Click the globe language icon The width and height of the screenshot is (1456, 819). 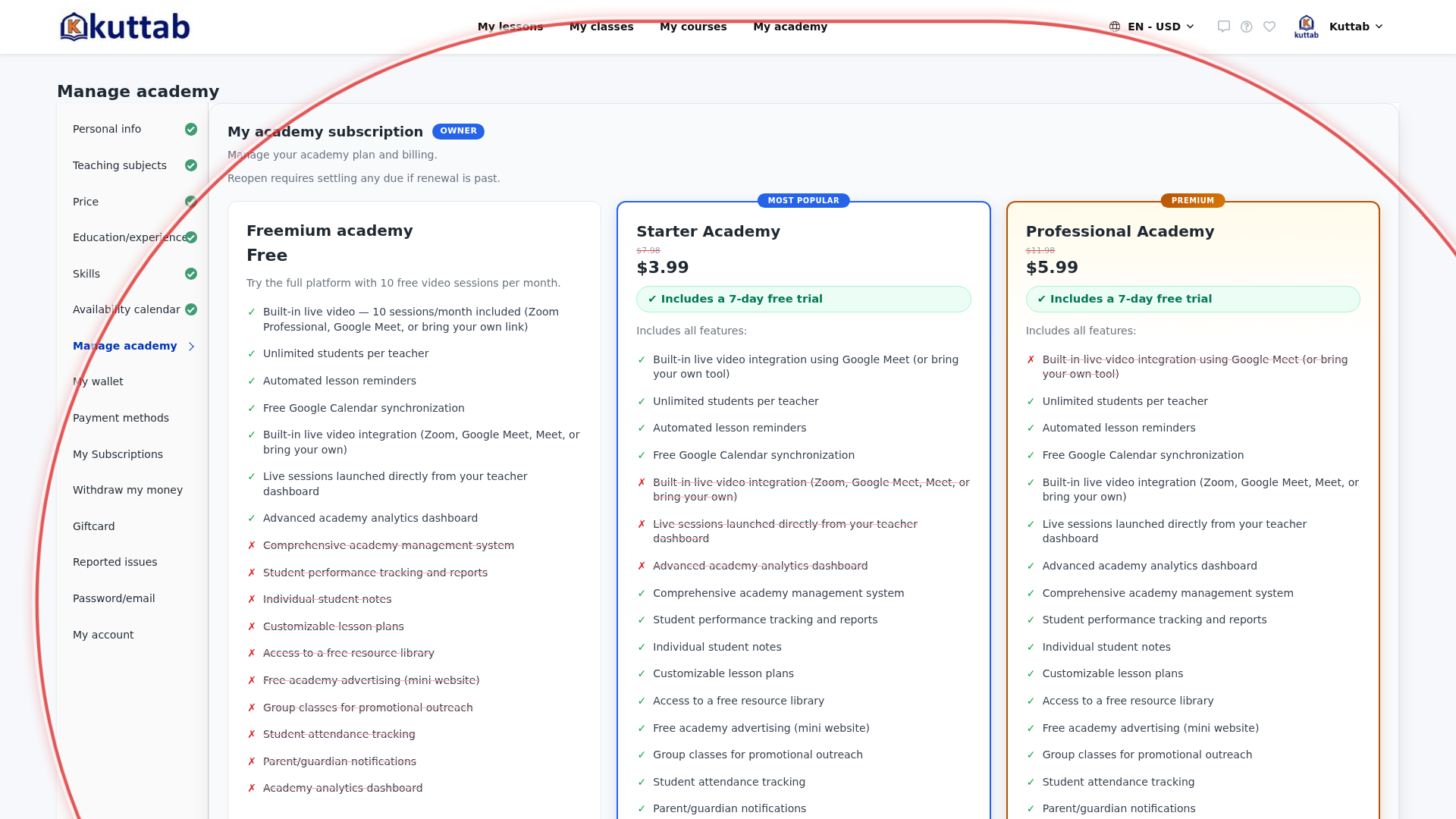(x=1115, y=27)
